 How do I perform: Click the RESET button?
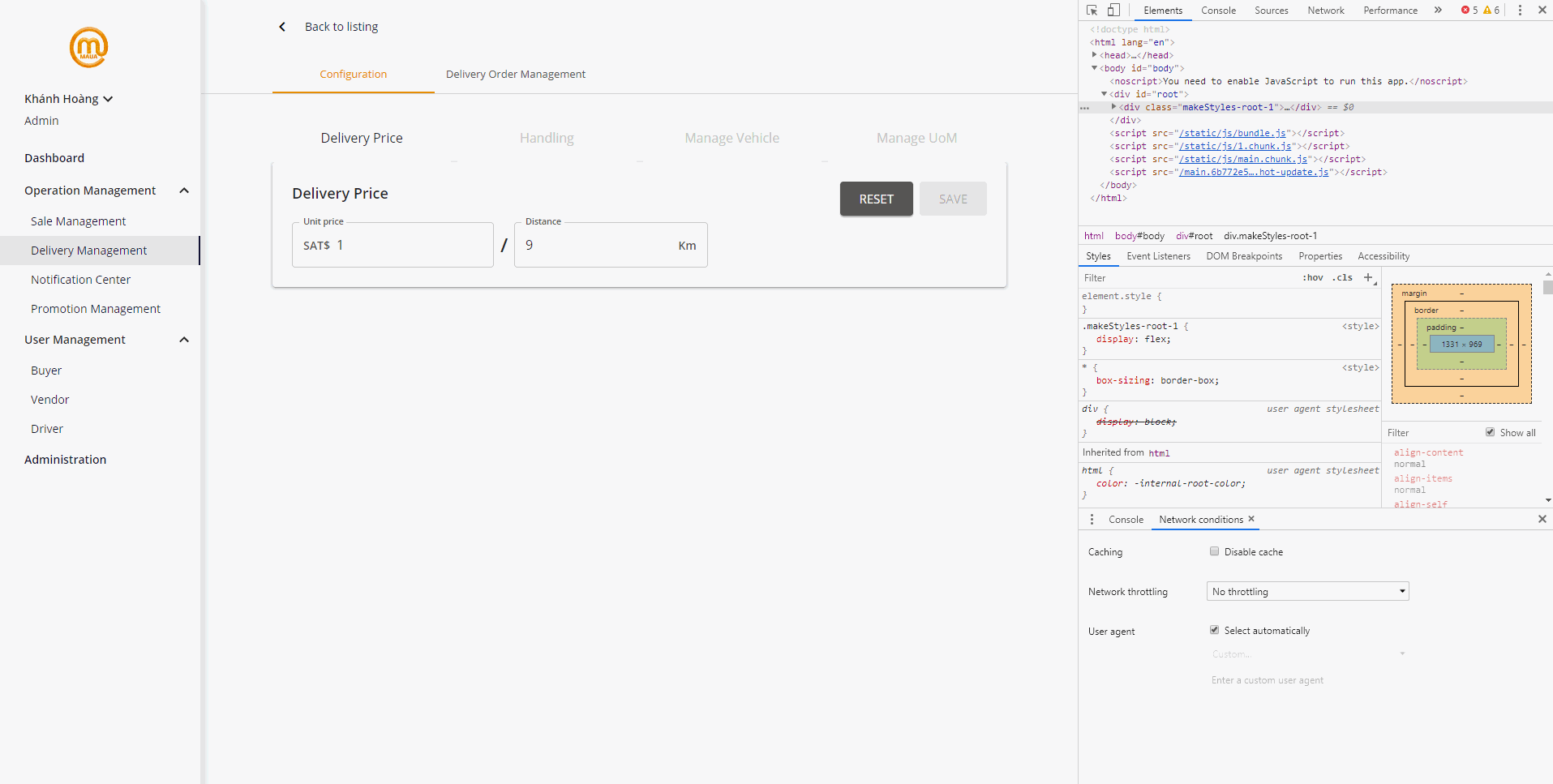click(877, 199)
